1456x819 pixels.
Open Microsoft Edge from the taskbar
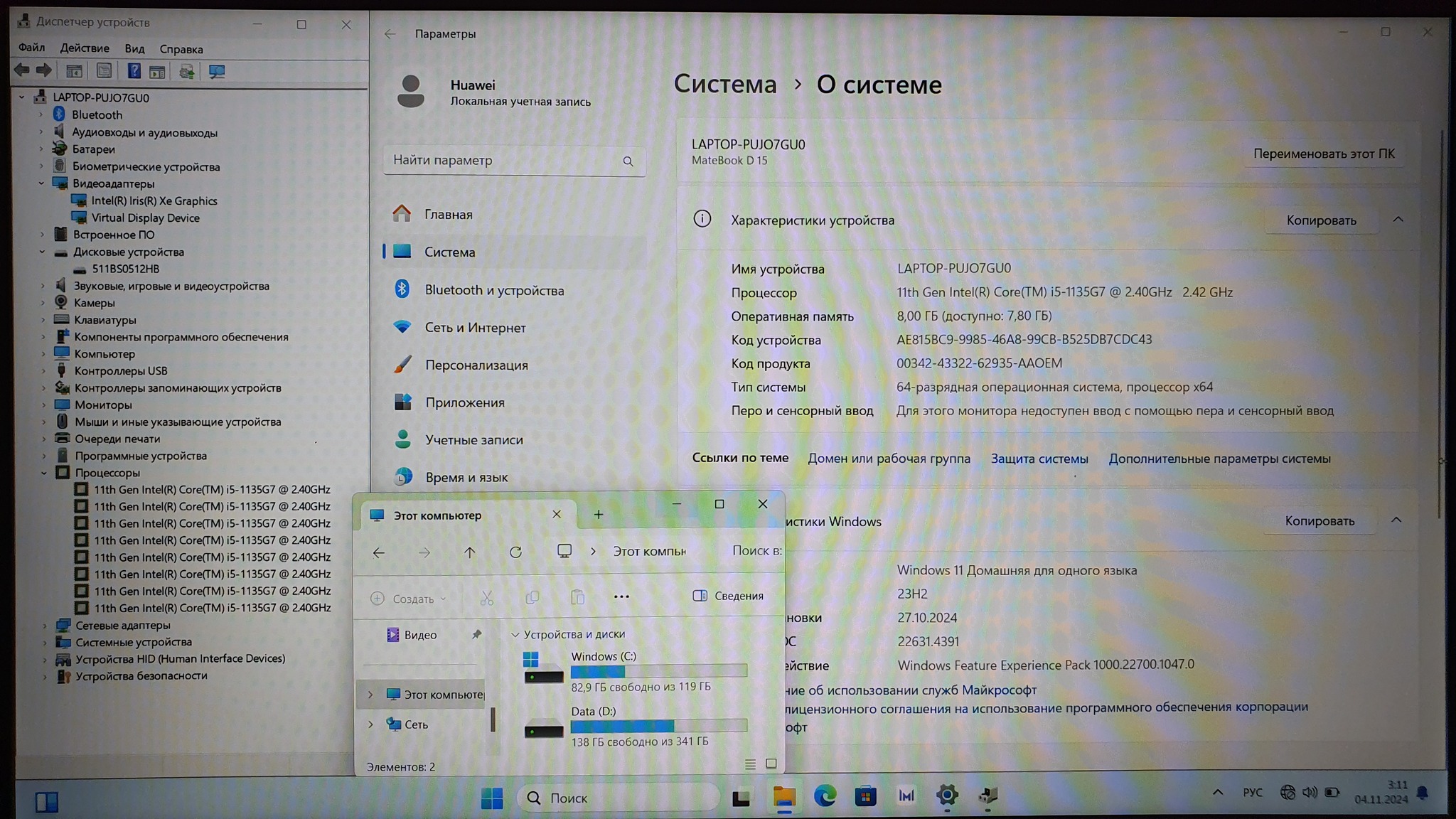[x=825, y=796]
